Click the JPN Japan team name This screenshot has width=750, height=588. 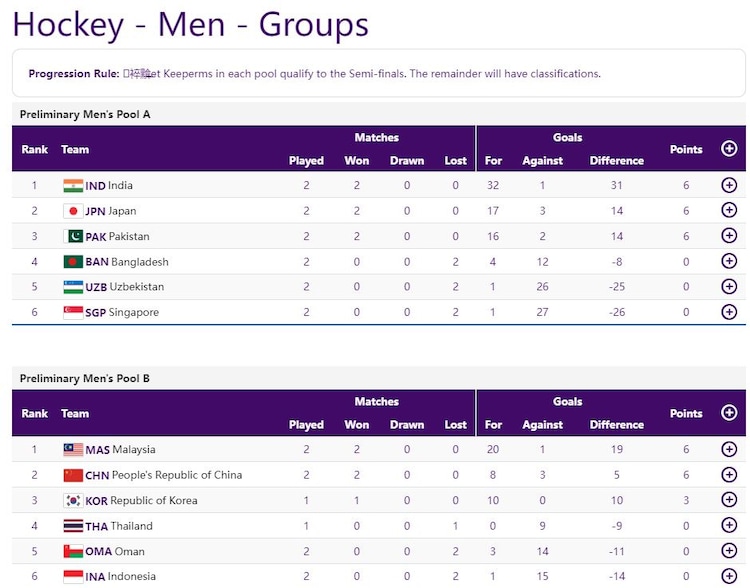click(x=111, y=211)
